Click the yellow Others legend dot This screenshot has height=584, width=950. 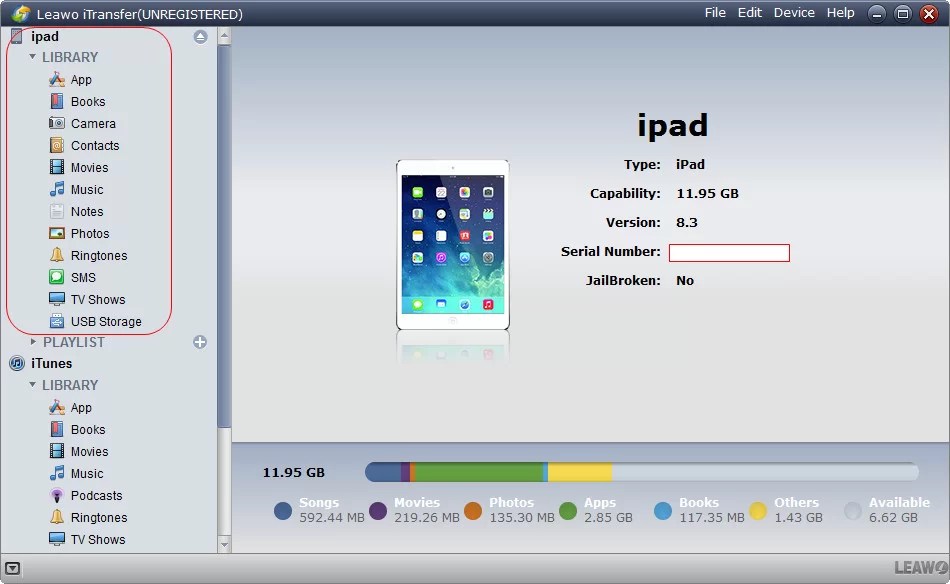pyautogui.click(x=758, y=511)
